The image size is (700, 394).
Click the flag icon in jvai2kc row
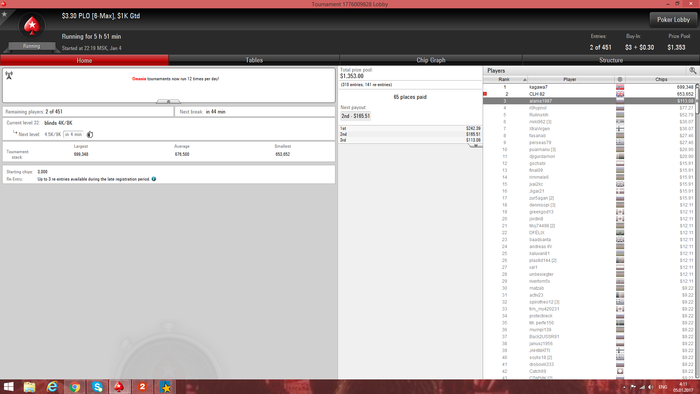click(620, 184)
